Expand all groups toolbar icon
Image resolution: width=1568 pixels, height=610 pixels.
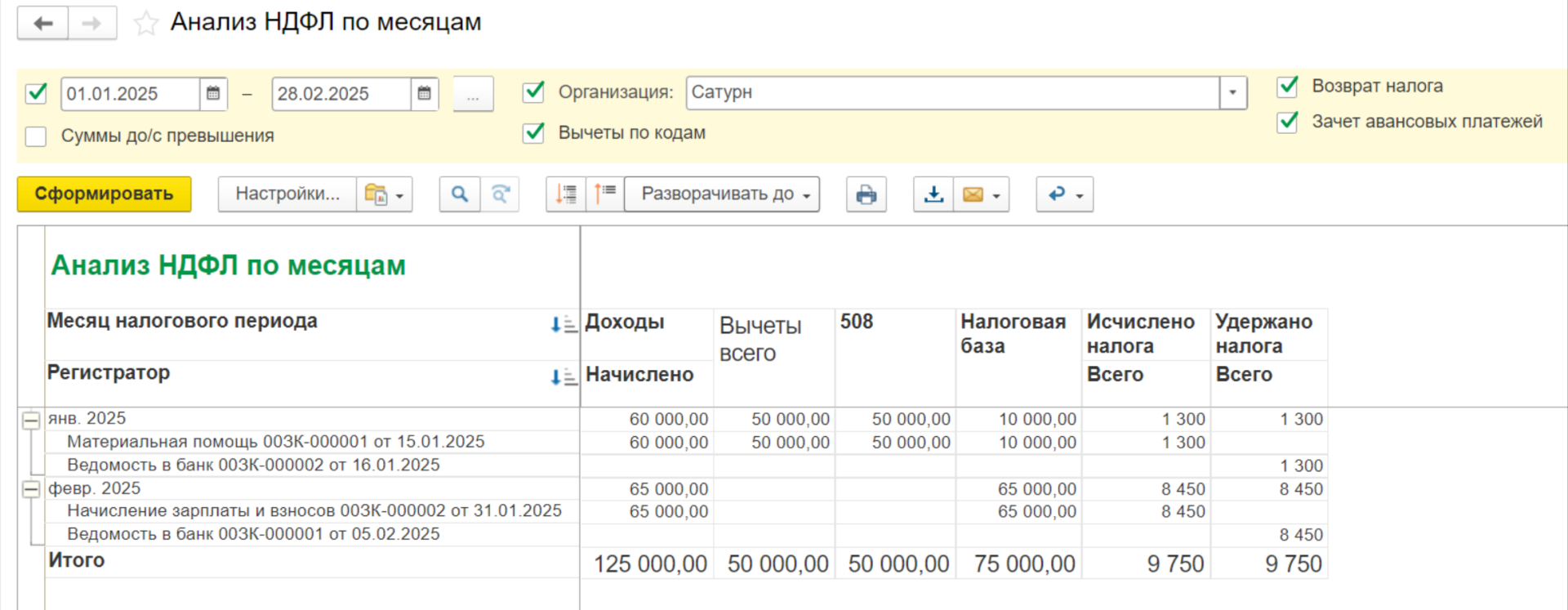tap(604, 194)
